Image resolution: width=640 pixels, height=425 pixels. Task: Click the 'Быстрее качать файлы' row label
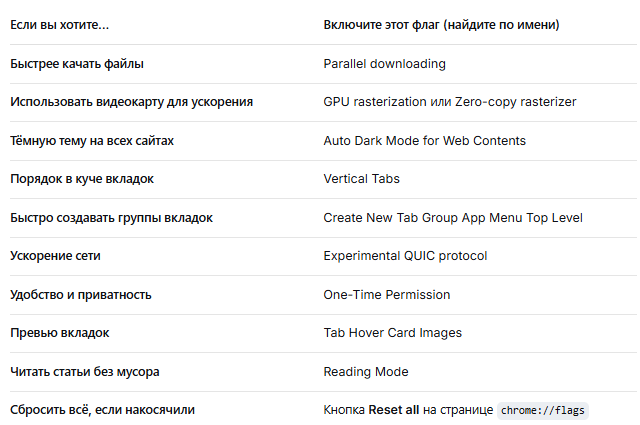(x=77, y=64)
